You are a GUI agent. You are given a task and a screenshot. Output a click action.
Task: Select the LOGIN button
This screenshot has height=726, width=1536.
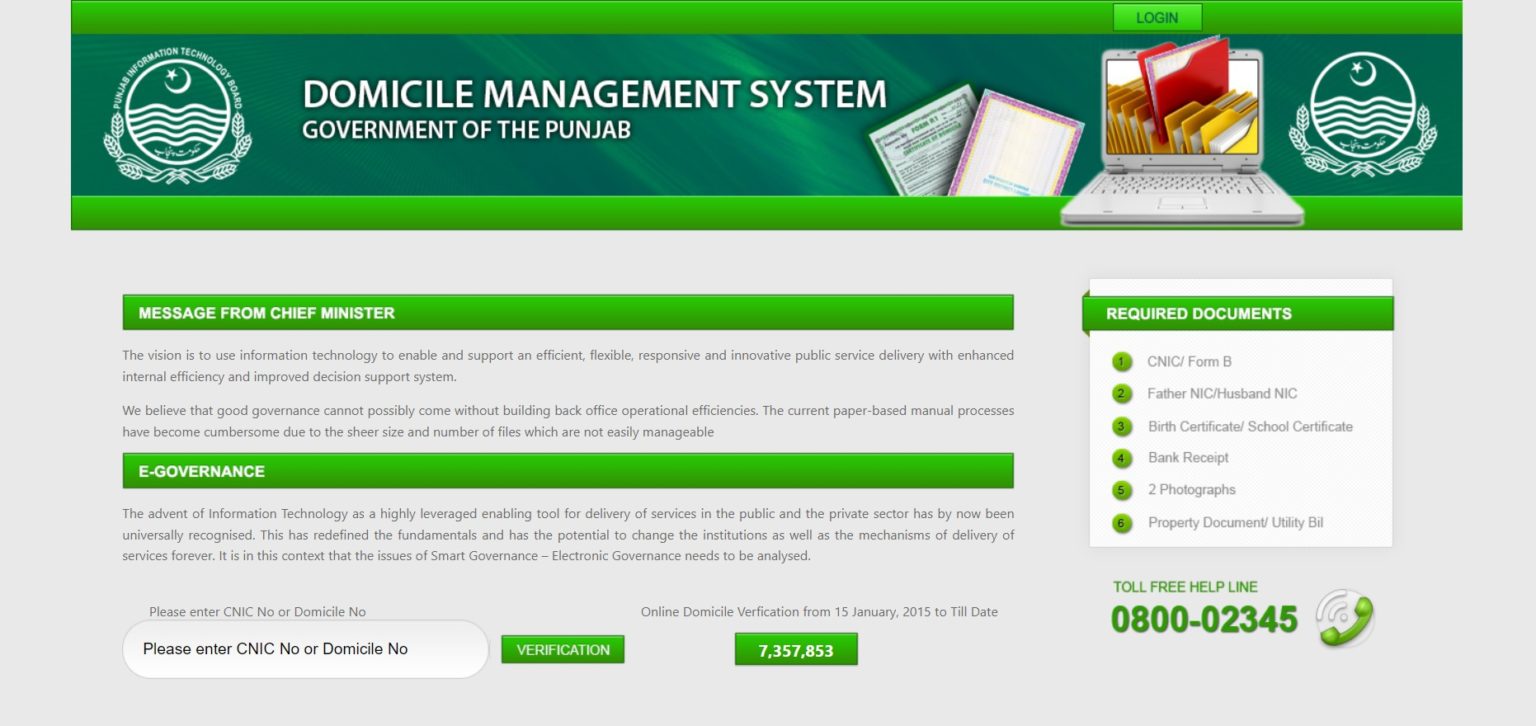coord(1157,17)
